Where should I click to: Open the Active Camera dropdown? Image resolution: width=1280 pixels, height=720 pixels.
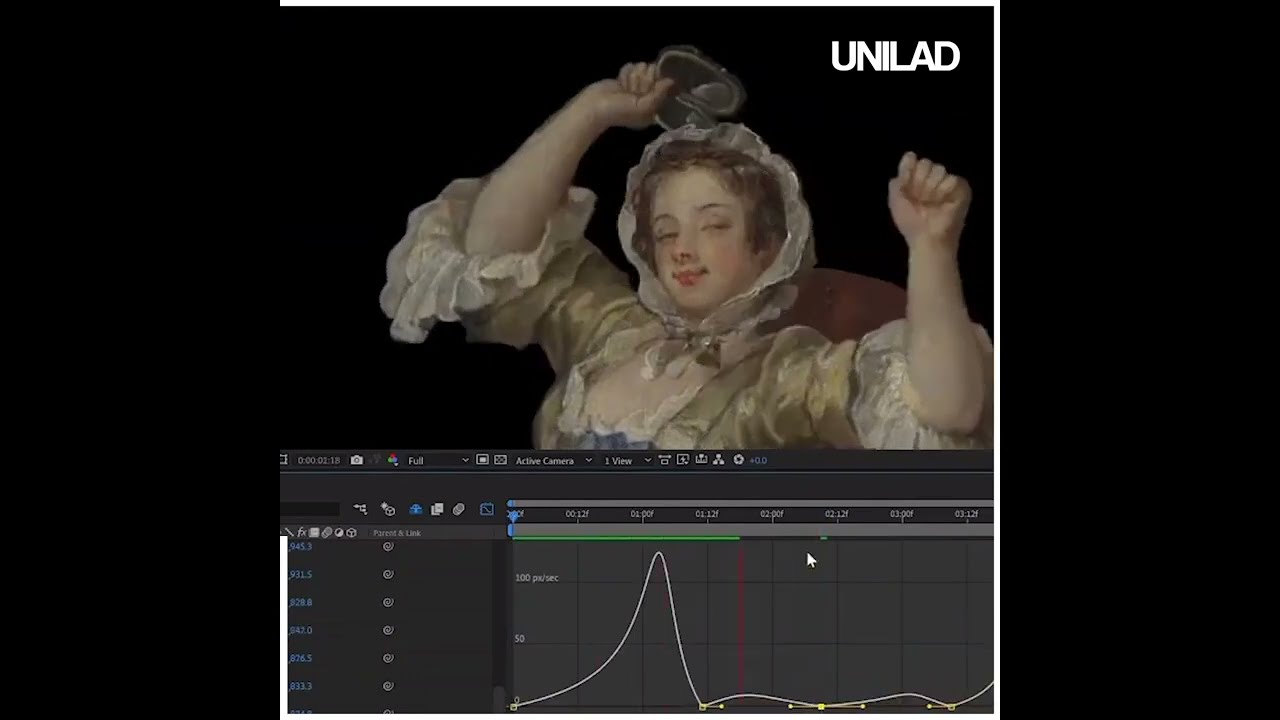(553, 460)
